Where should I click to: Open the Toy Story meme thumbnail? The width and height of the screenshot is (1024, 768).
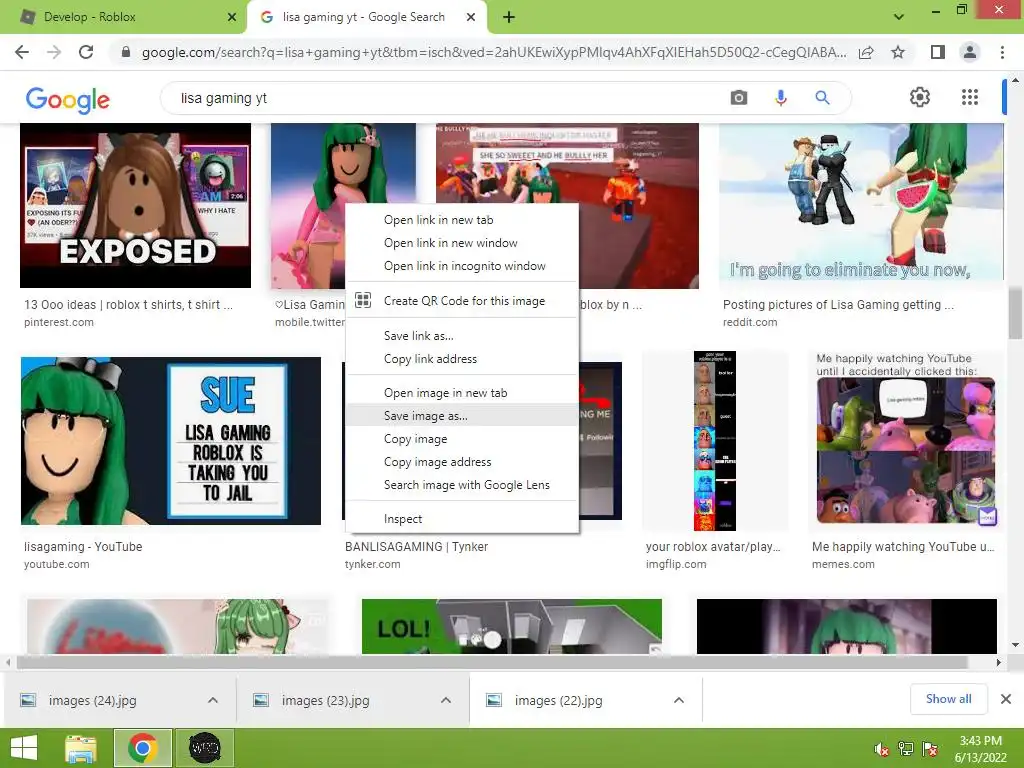(x=906, y=443)
